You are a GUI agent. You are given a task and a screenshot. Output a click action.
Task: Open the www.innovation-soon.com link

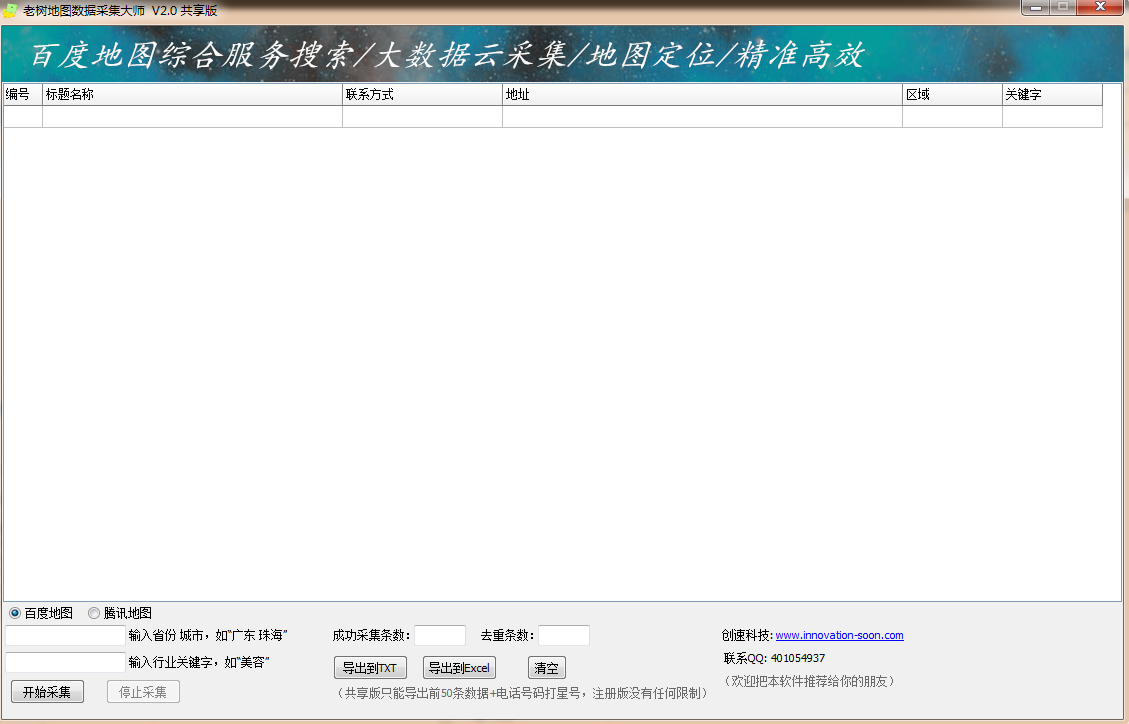(x=840, y=635)
